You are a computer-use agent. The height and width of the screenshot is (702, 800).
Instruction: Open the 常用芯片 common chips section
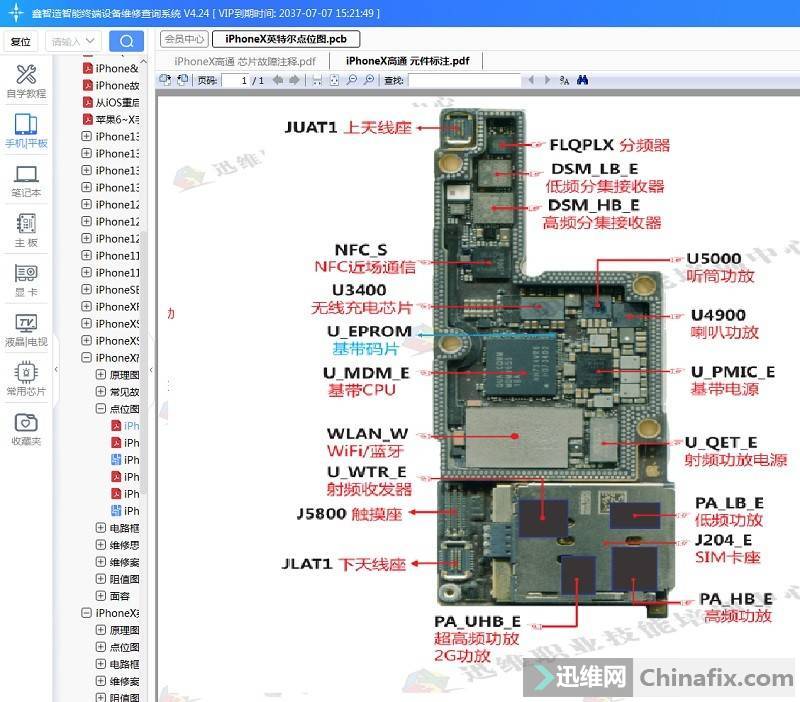coord(26,378)
